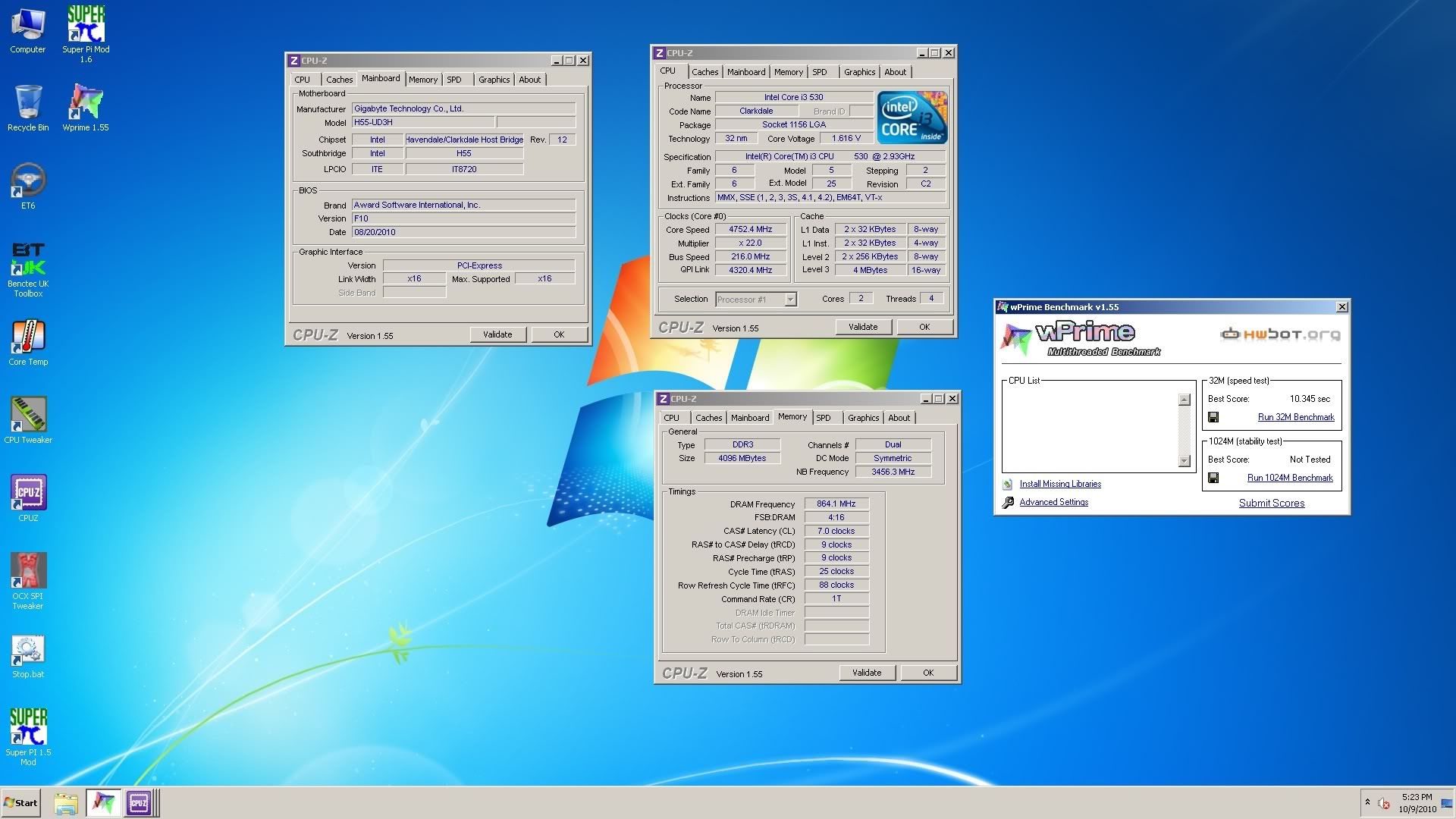This screenshot has height=819, width=1456.
Task: Click the Run 1024M Benchmark link
Action: click(x=1289, y=478)
